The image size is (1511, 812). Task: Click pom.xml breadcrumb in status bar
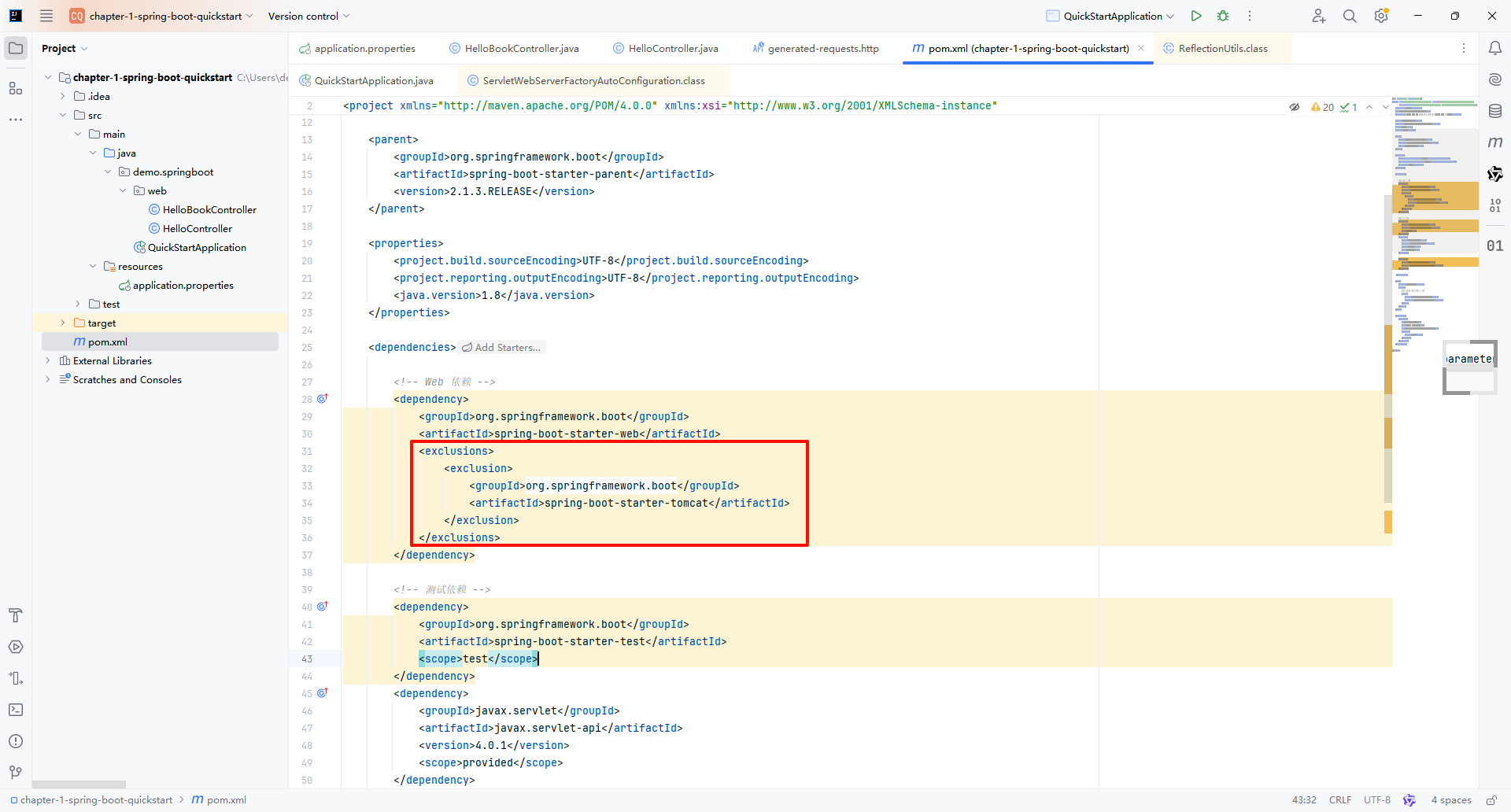pos(219,800)
